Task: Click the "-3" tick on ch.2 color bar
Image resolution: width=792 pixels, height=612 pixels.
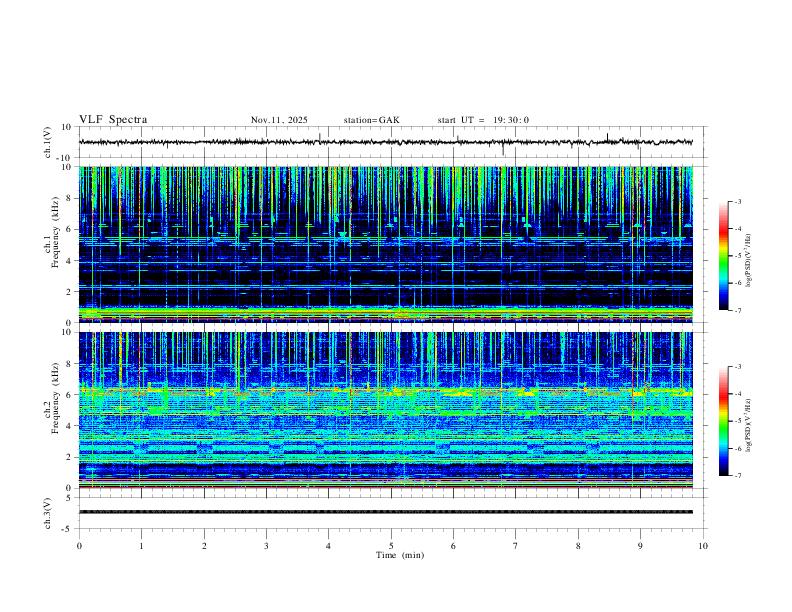Action: [738, 367]
